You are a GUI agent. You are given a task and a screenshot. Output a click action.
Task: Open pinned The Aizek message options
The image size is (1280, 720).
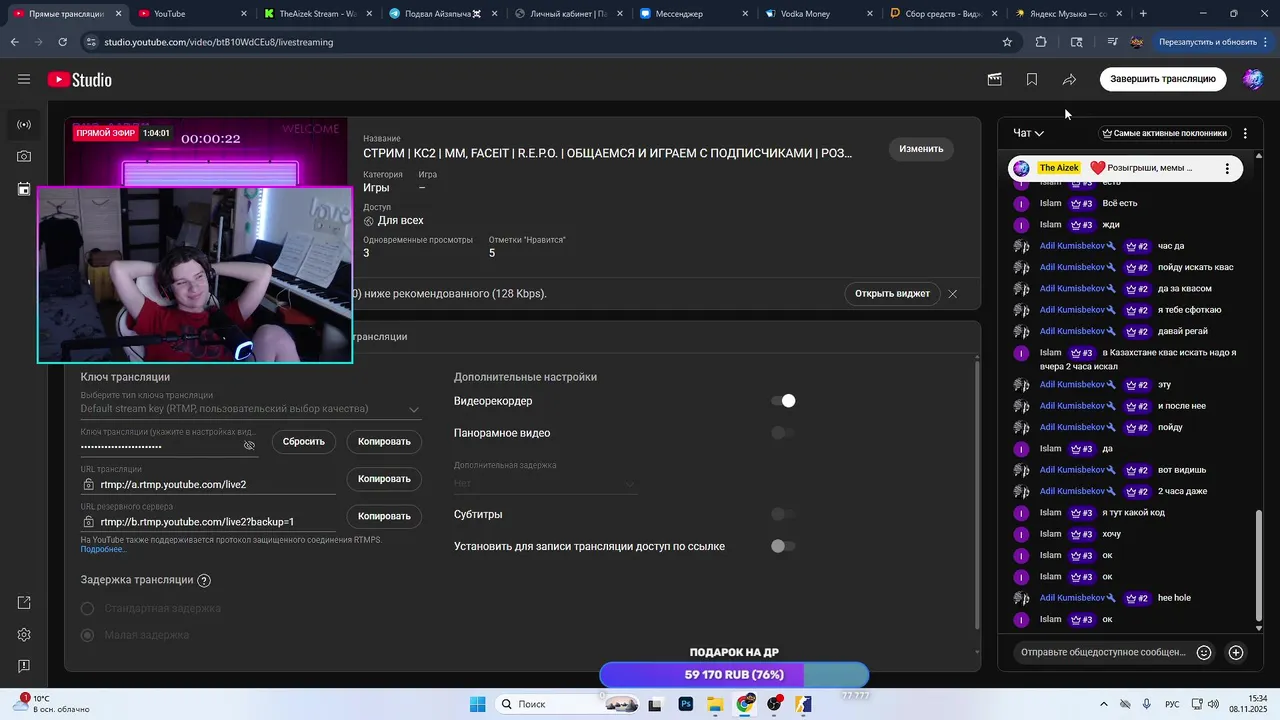1227,169
